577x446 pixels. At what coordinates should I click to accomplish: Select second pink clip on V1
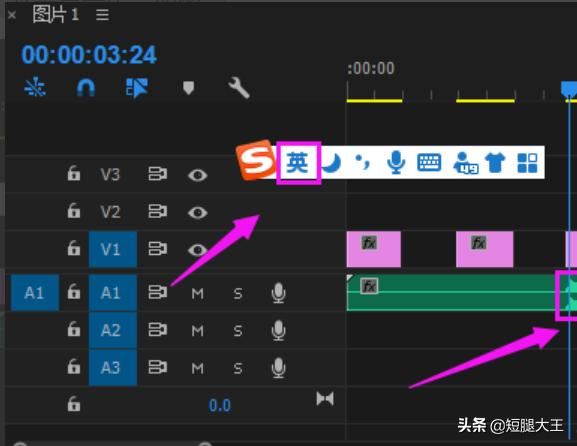484,249
